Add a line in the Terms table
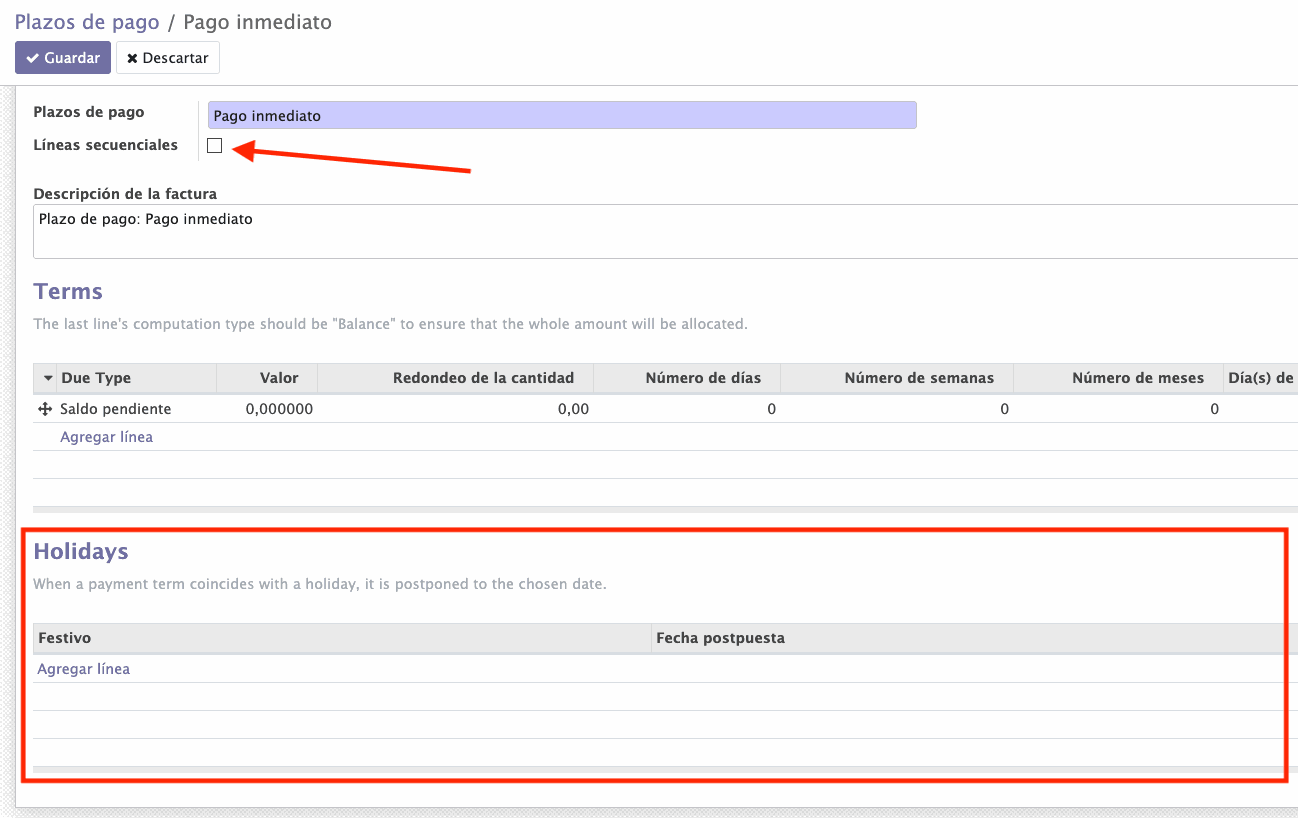 106,437
